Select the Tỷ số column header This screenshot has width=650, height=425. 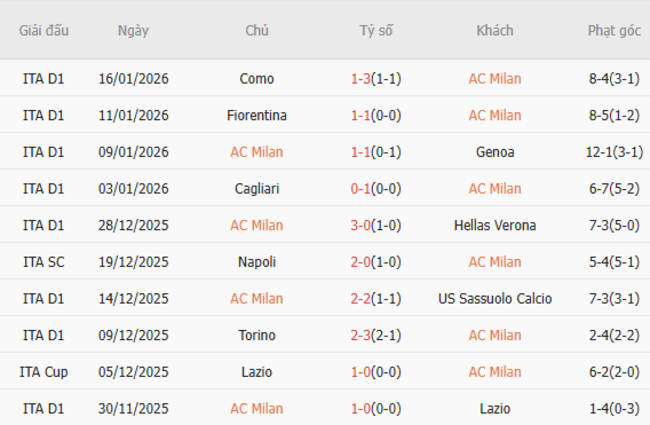376,30
